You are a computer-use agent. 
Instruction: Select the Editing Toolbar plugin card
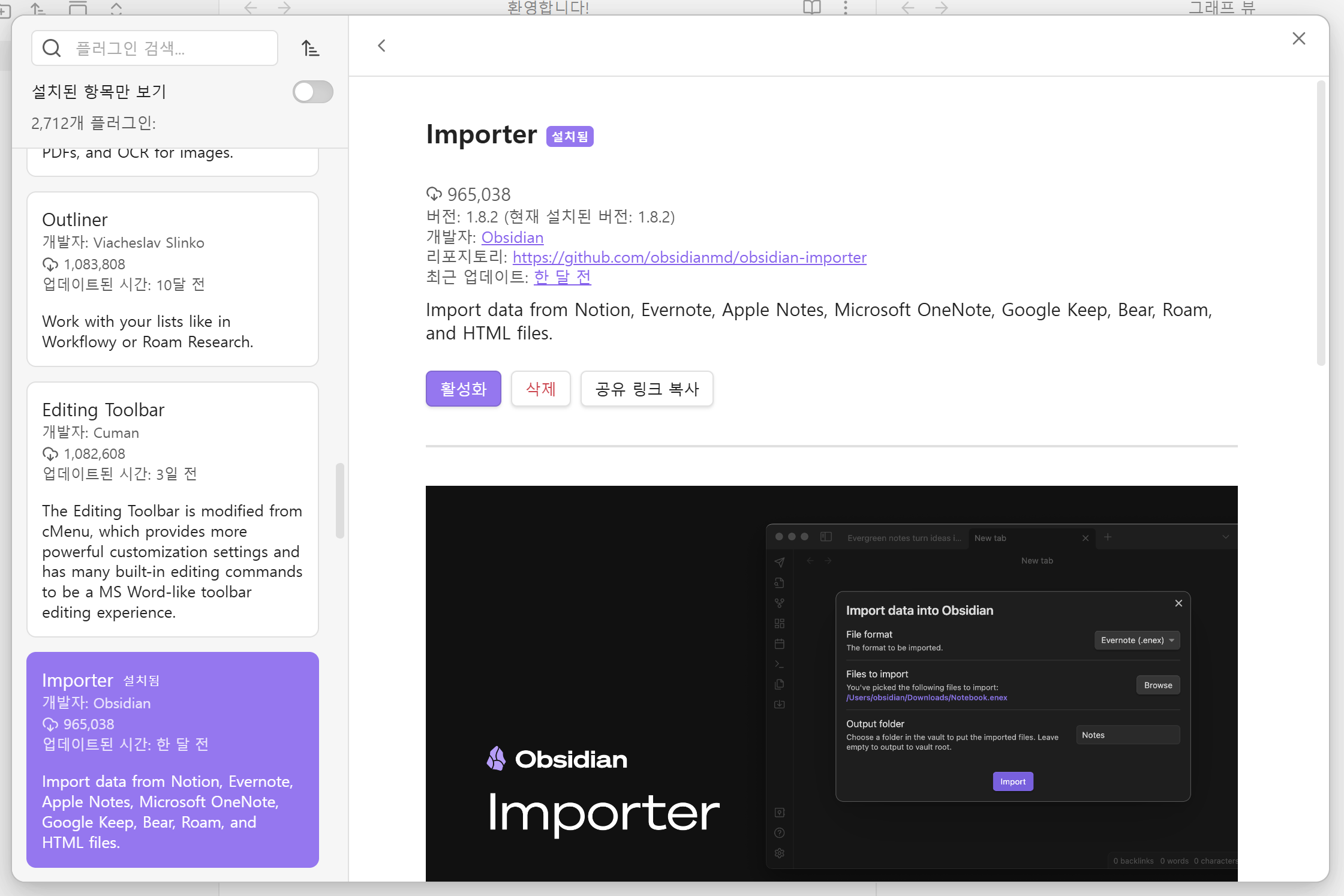pyautogui.click(x=173, y=509)
